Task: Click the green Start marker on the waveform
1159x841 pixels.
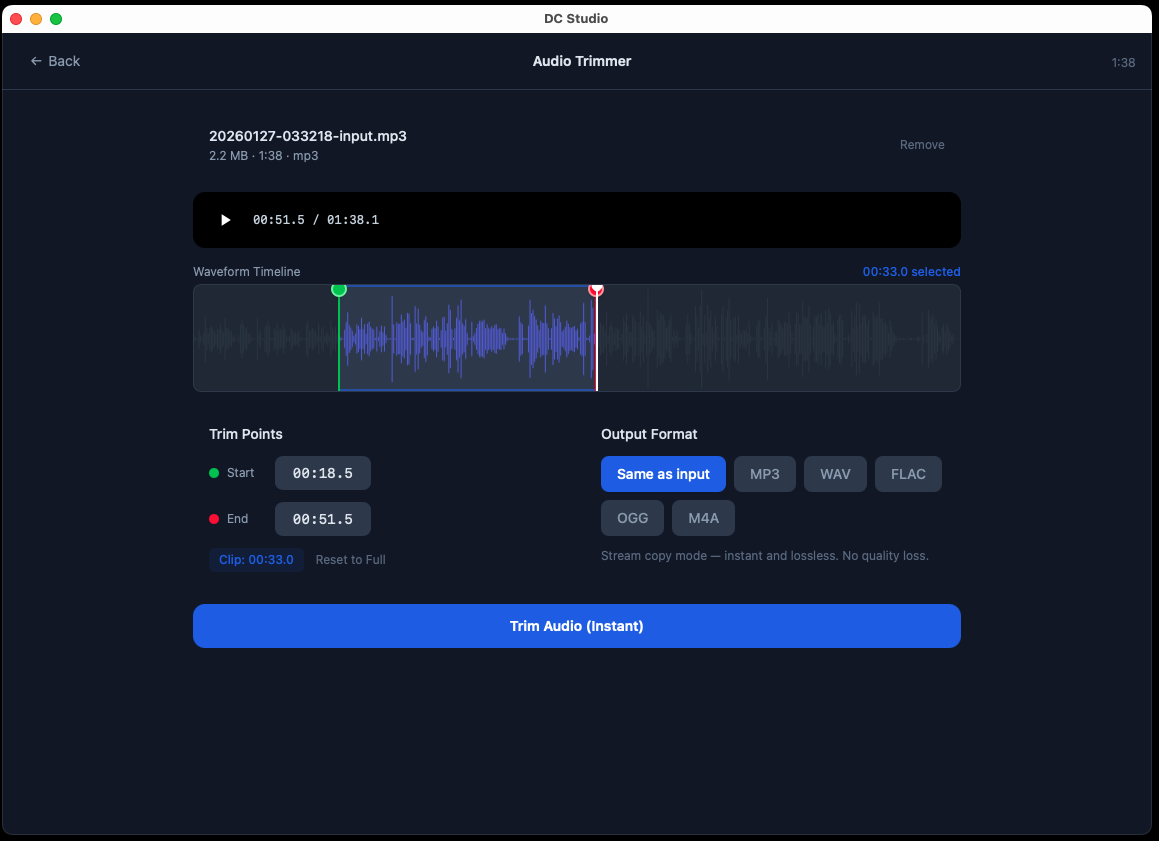Action: (339, 290)
